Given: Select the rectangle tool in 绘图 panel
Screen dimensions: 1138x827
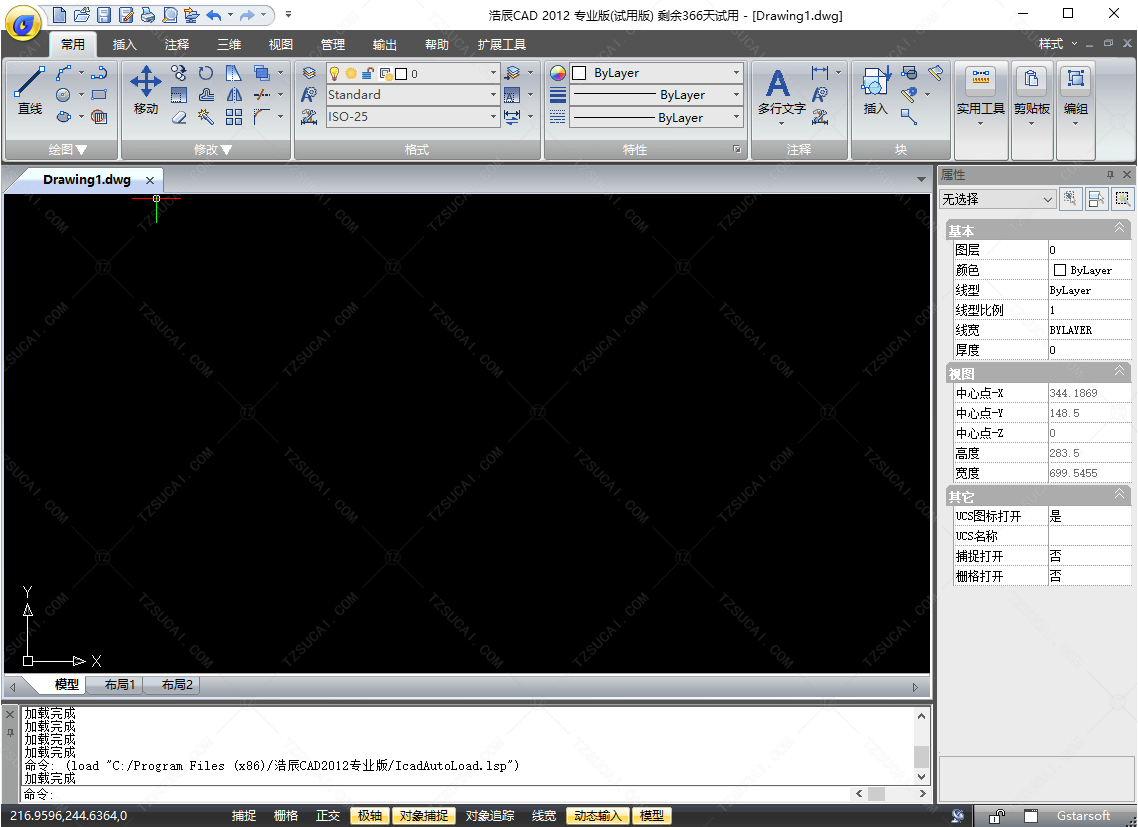Looking at the screenshot, I should pos(99,94).
